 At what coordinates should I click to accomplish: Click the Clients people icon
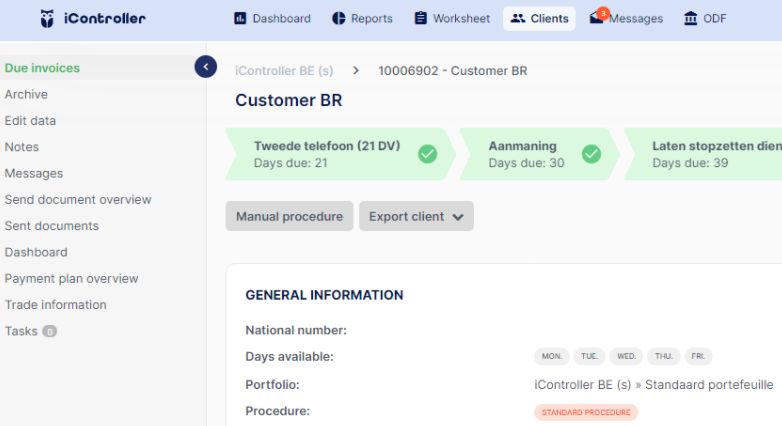(518, 18)
